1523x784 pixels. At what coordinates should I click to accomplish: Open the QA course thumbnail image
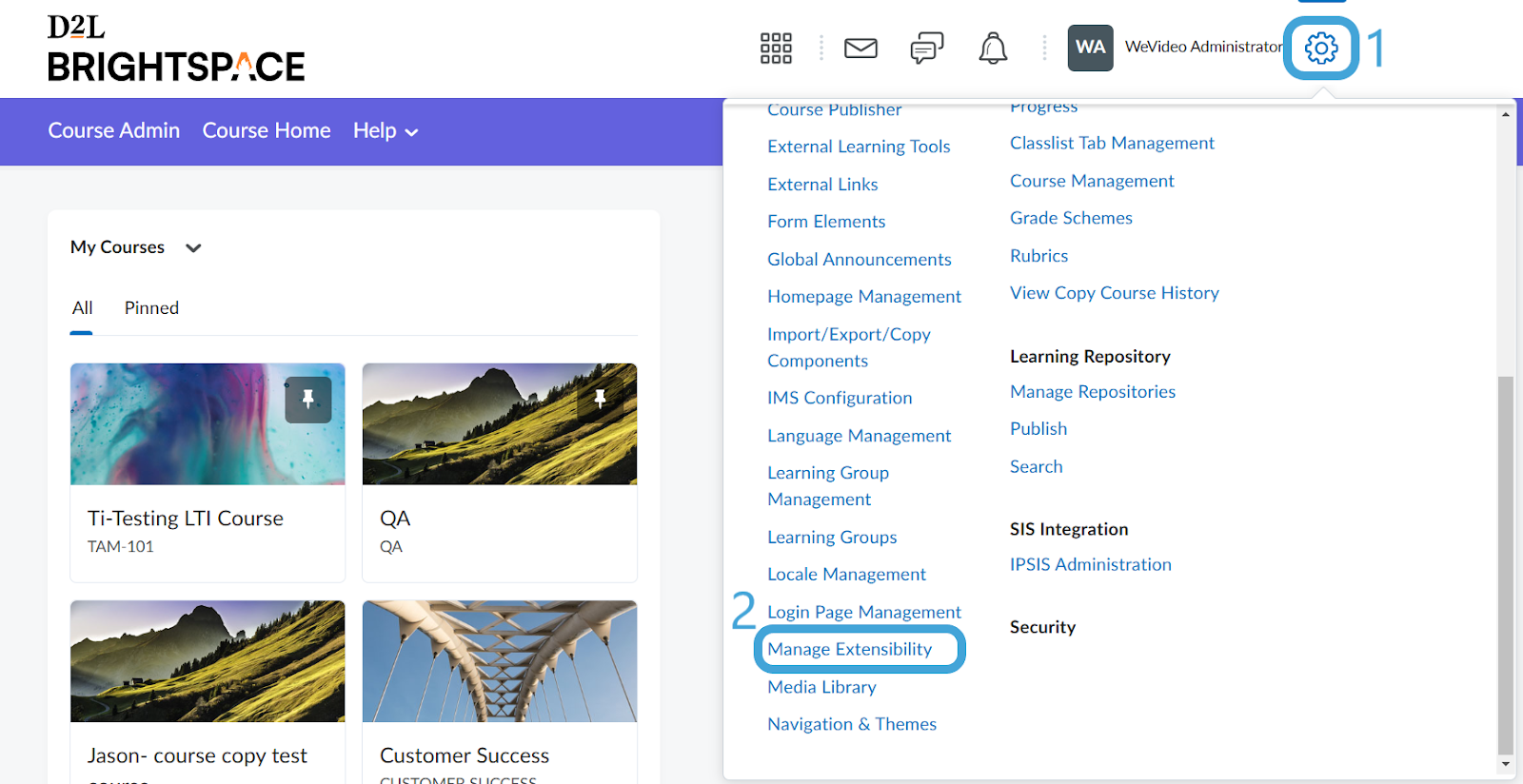(500, 424)
